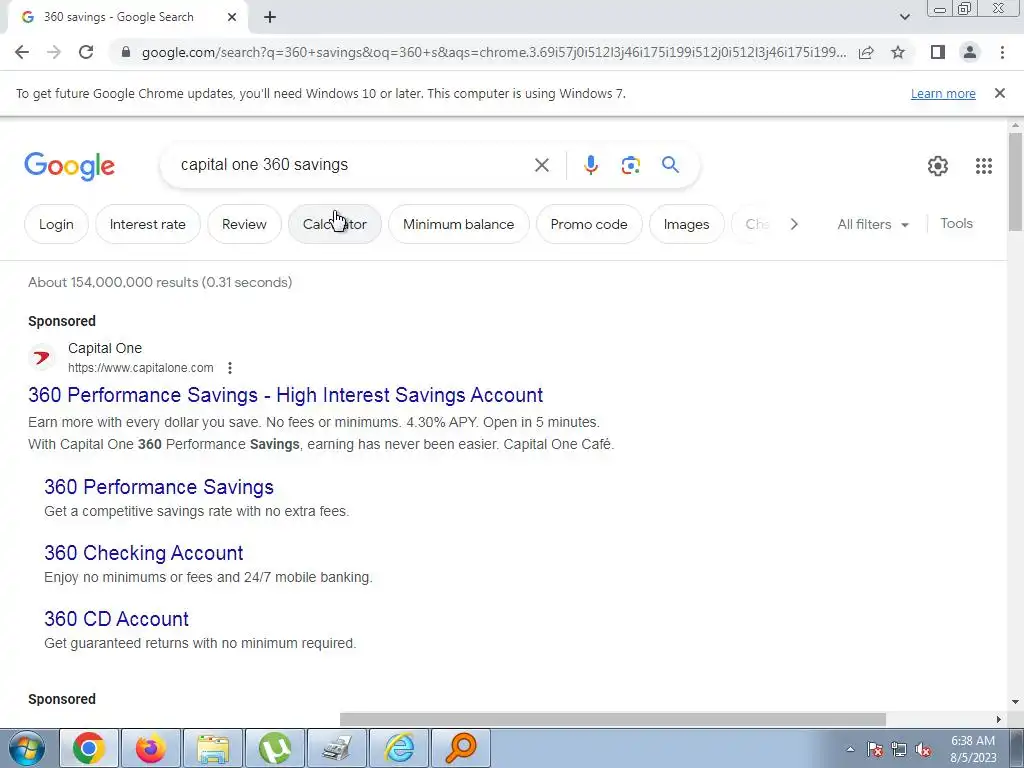Viewport: 1024px width, 768px height.
Task: Open the printer/fax taskbar app
Action: (x=337, y=748)
